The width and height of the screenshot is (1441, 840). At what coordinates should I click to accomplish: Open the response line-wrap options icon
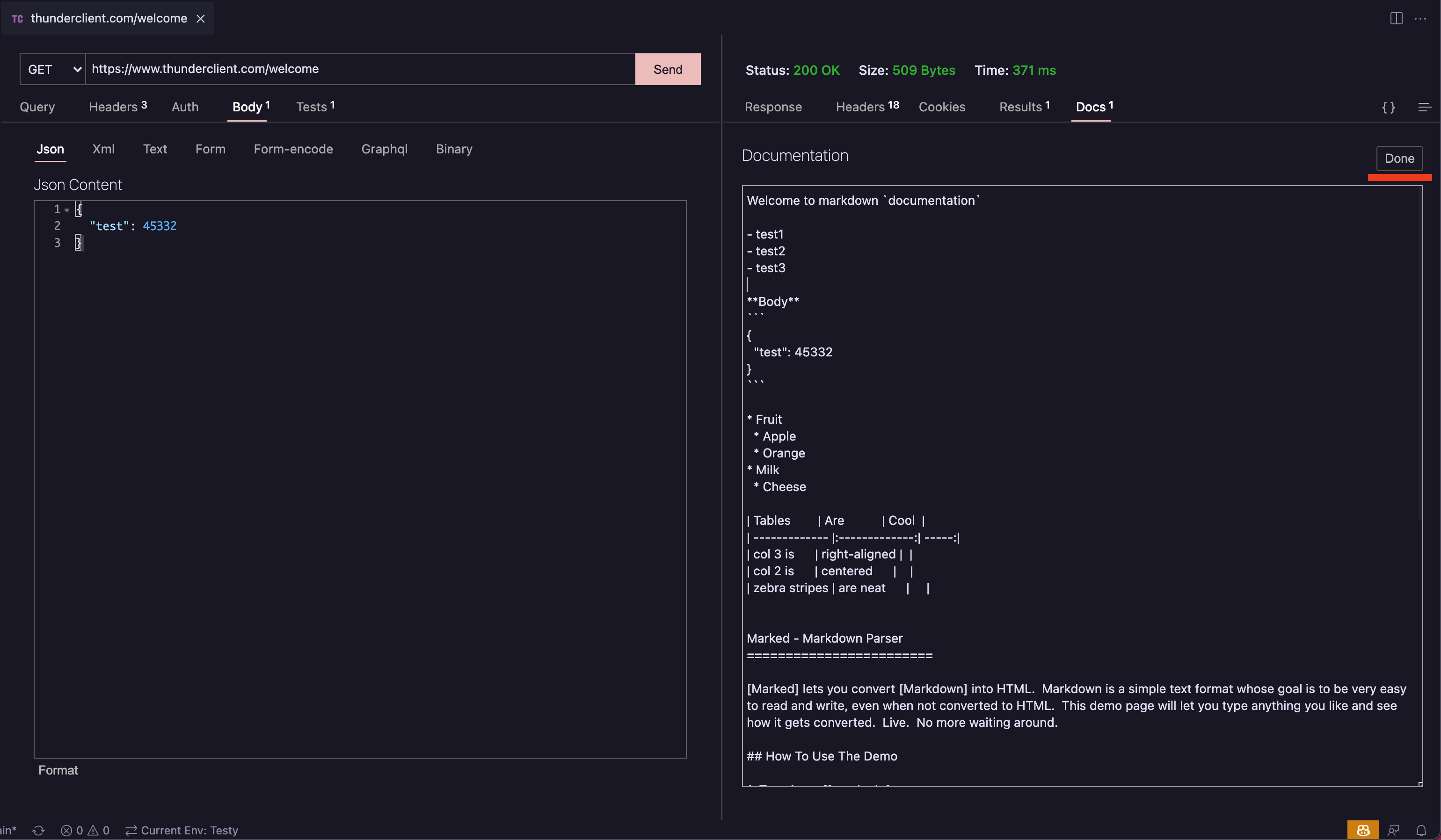coord(1425,107)
